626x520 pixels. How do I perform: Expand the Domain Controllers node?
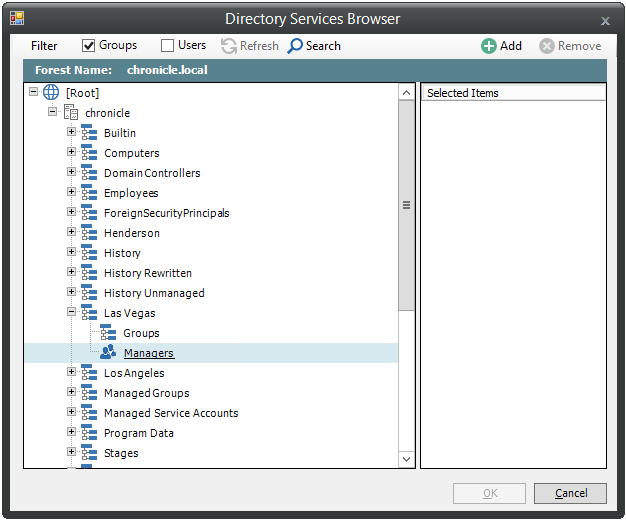coord(71,171)
